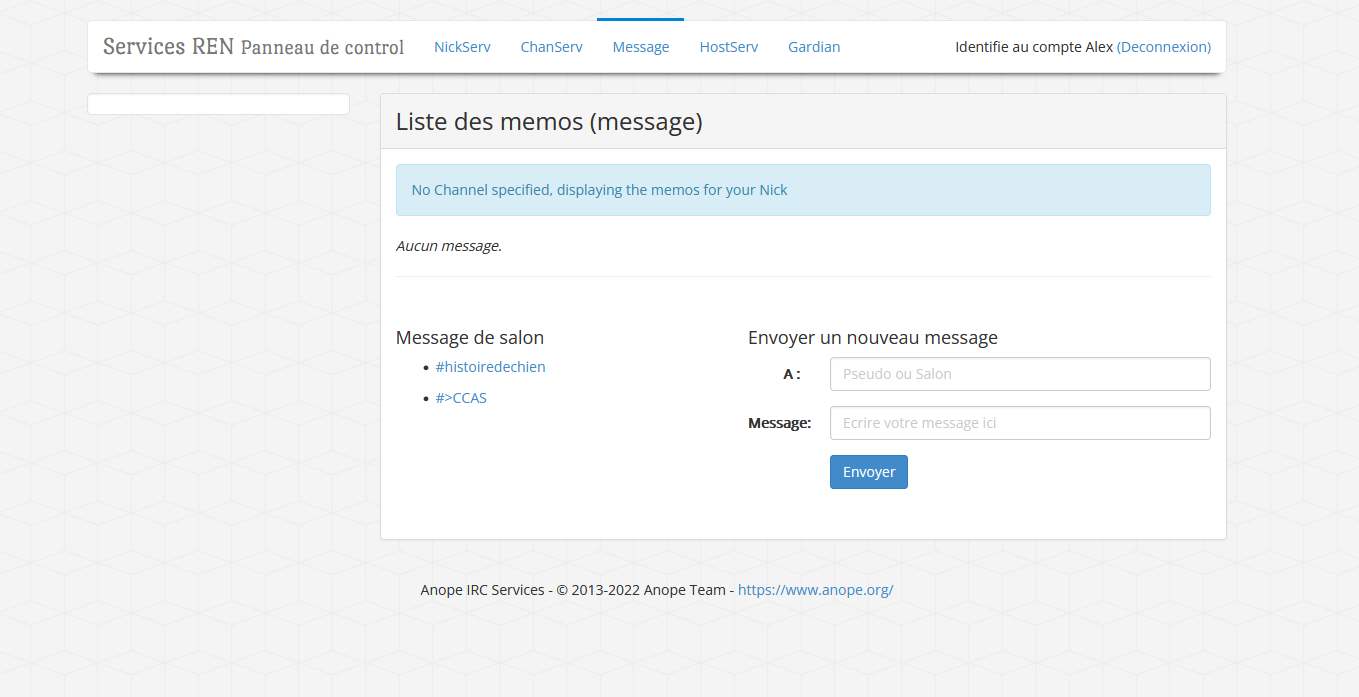The image size is (1359, 697).
Task: Click the bold Message: field label
Action: point(779,423)
